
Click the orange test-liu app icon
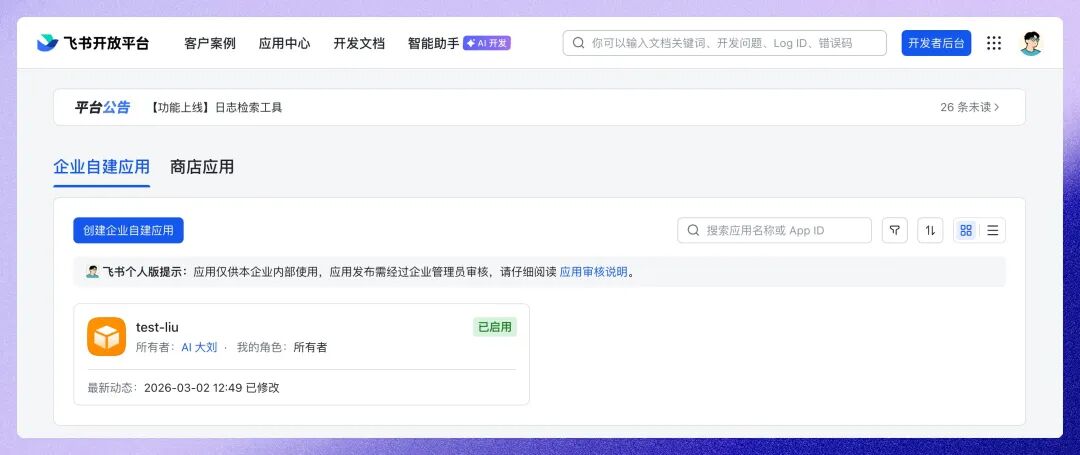pyautogui.click(x=107, y=337)
